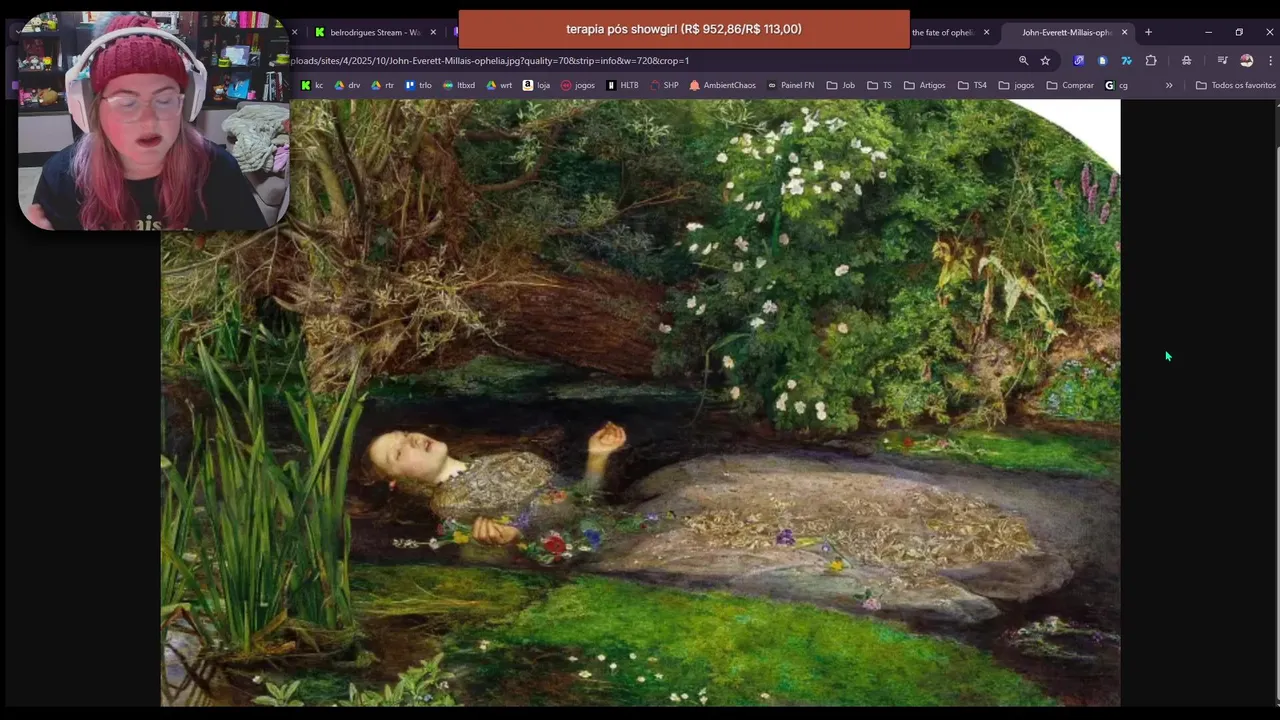This screenshot has width=1280, height=720.
Task: Click the teal extension icon beside Extensions
Action: [1126, 60]
